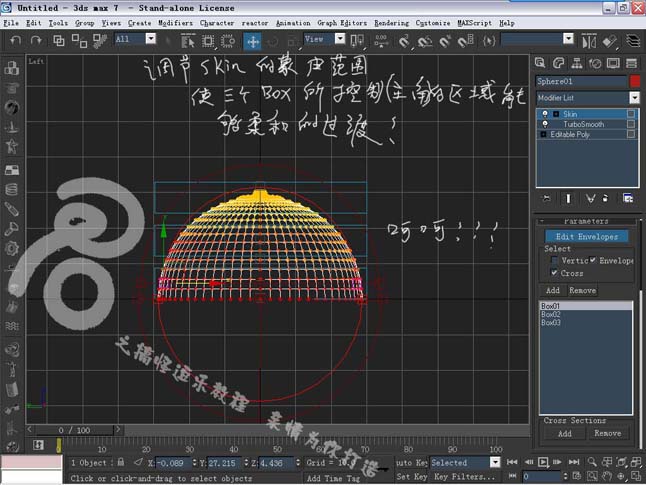Go to end of animation
The height and width of the screenshot is (485, 646).
574,462
